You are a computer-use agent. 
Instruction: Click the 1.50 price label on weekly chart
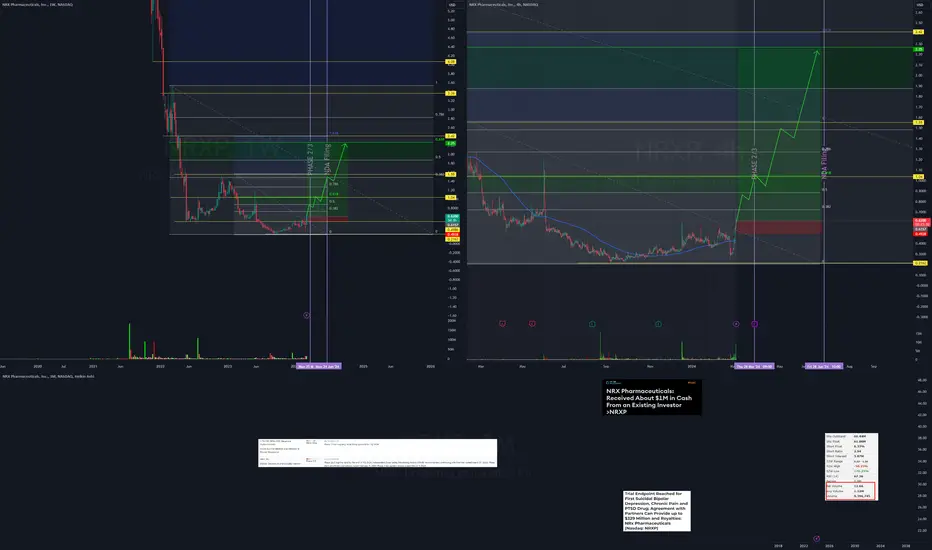pos(451,174)
